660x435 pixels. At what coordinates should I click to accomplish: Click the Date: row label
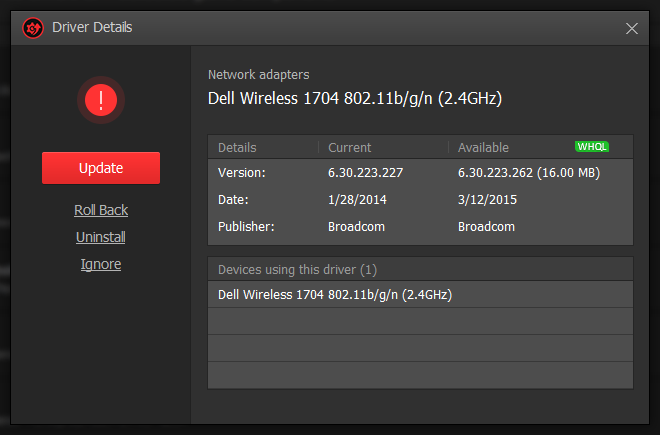point(233,200)
